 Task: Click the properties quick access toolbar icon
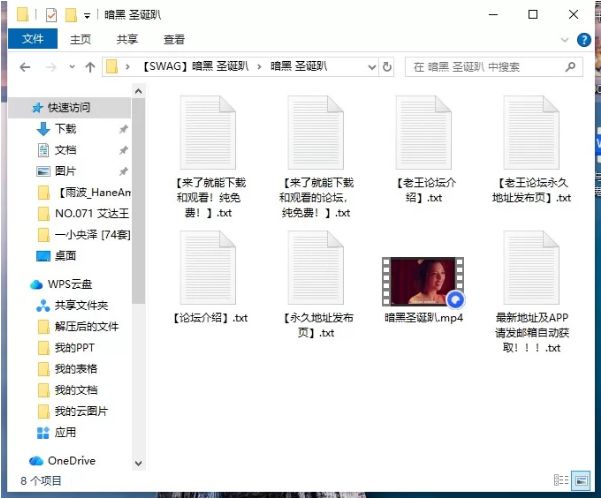point(51,15)
